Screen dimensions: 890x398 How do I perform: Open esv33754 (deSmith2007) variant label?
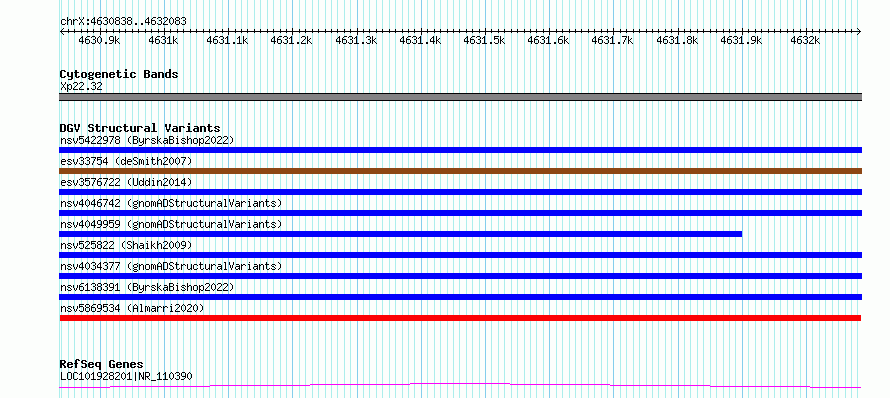(x=126, y=161)
